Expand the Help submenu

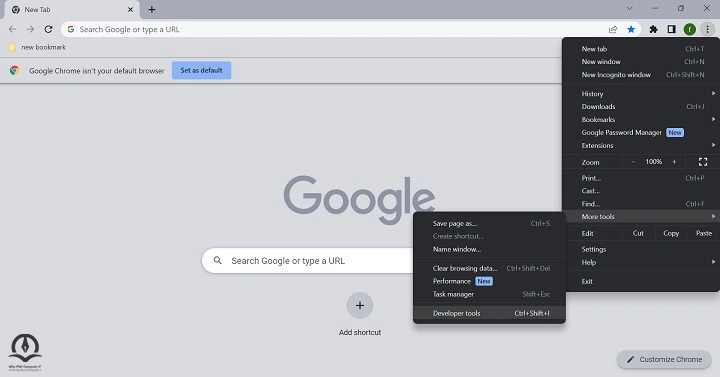coord(641,262)
